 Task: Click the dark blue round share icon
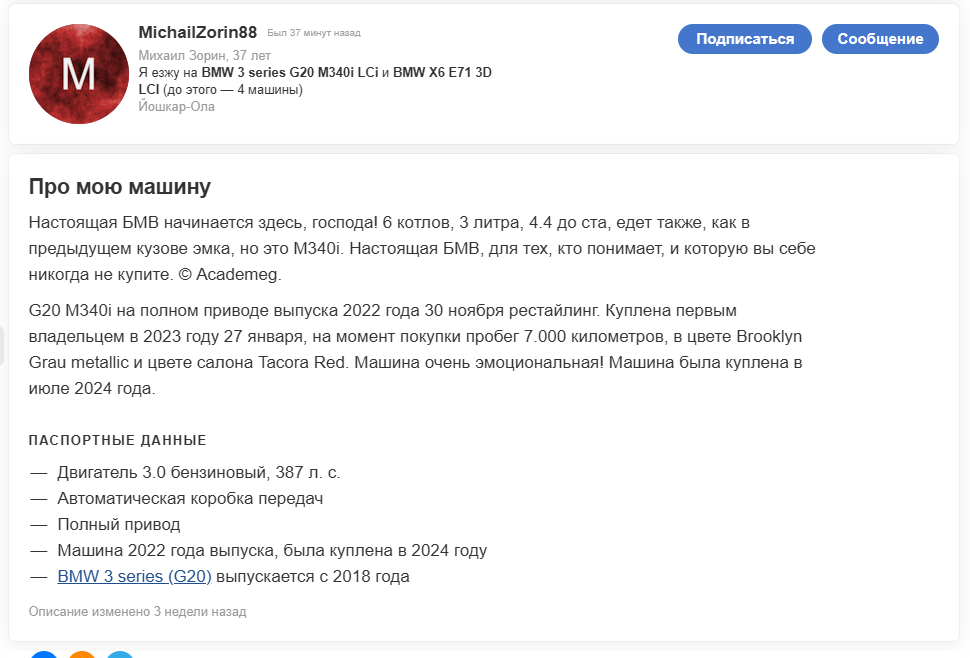(44, 655)
